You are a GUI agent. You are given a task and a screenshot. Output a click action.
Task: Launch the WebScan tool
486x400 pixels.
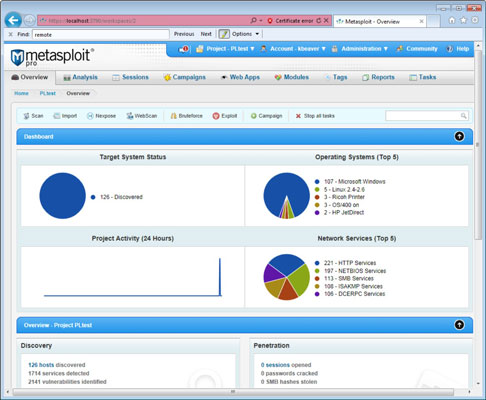point(142,116)
